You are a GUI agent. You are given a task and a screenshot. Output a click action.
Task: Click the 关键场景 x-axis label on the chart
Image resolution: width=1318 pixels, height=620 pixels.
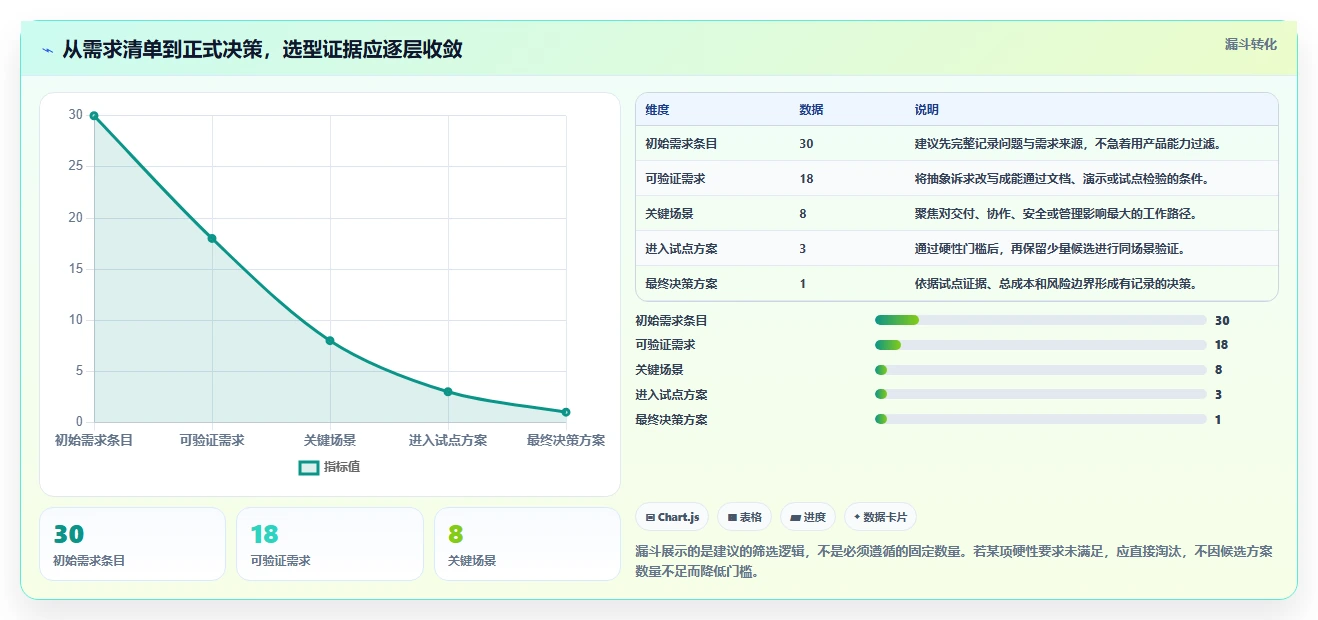click(330, 440)
